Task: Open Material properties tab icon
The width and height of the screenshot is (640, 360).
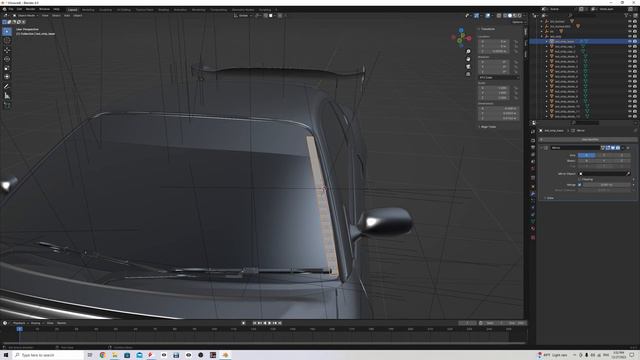Action: coord(533,229)
